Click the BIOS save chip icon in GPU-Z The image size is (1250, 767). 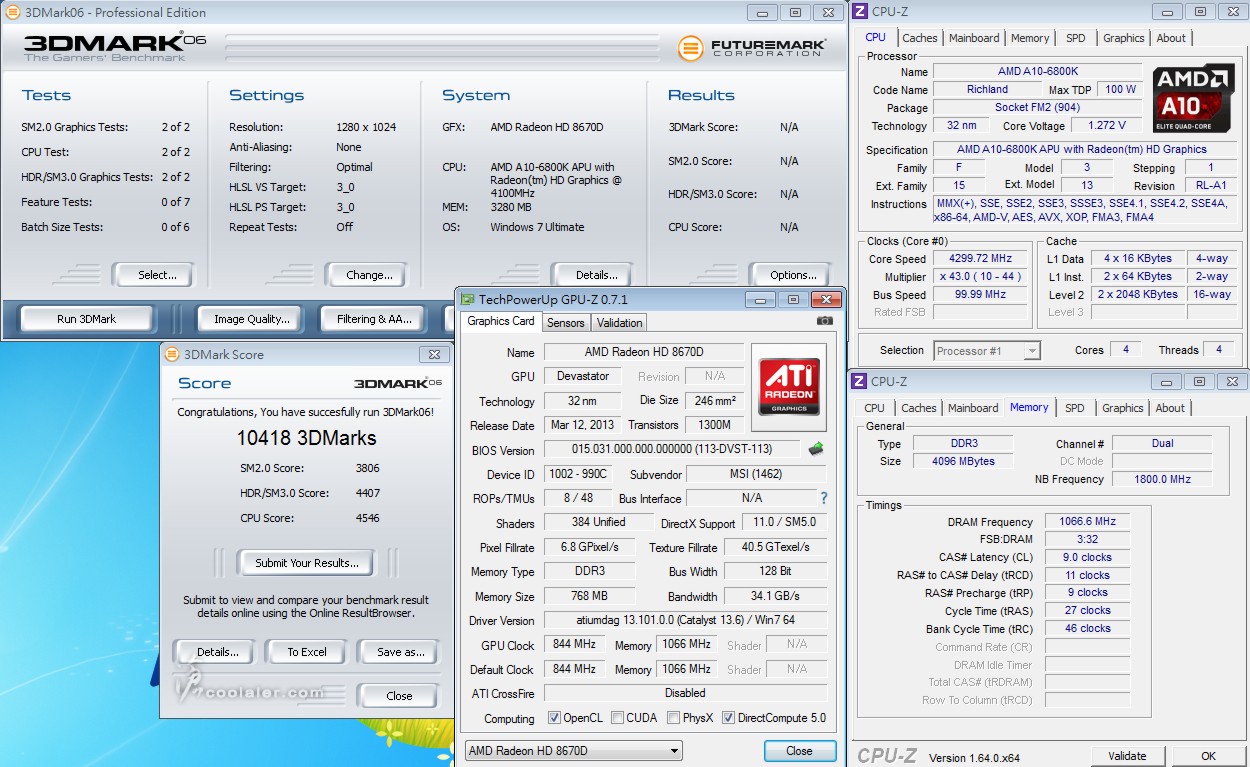pyautogui.click(x=816, y=449)
